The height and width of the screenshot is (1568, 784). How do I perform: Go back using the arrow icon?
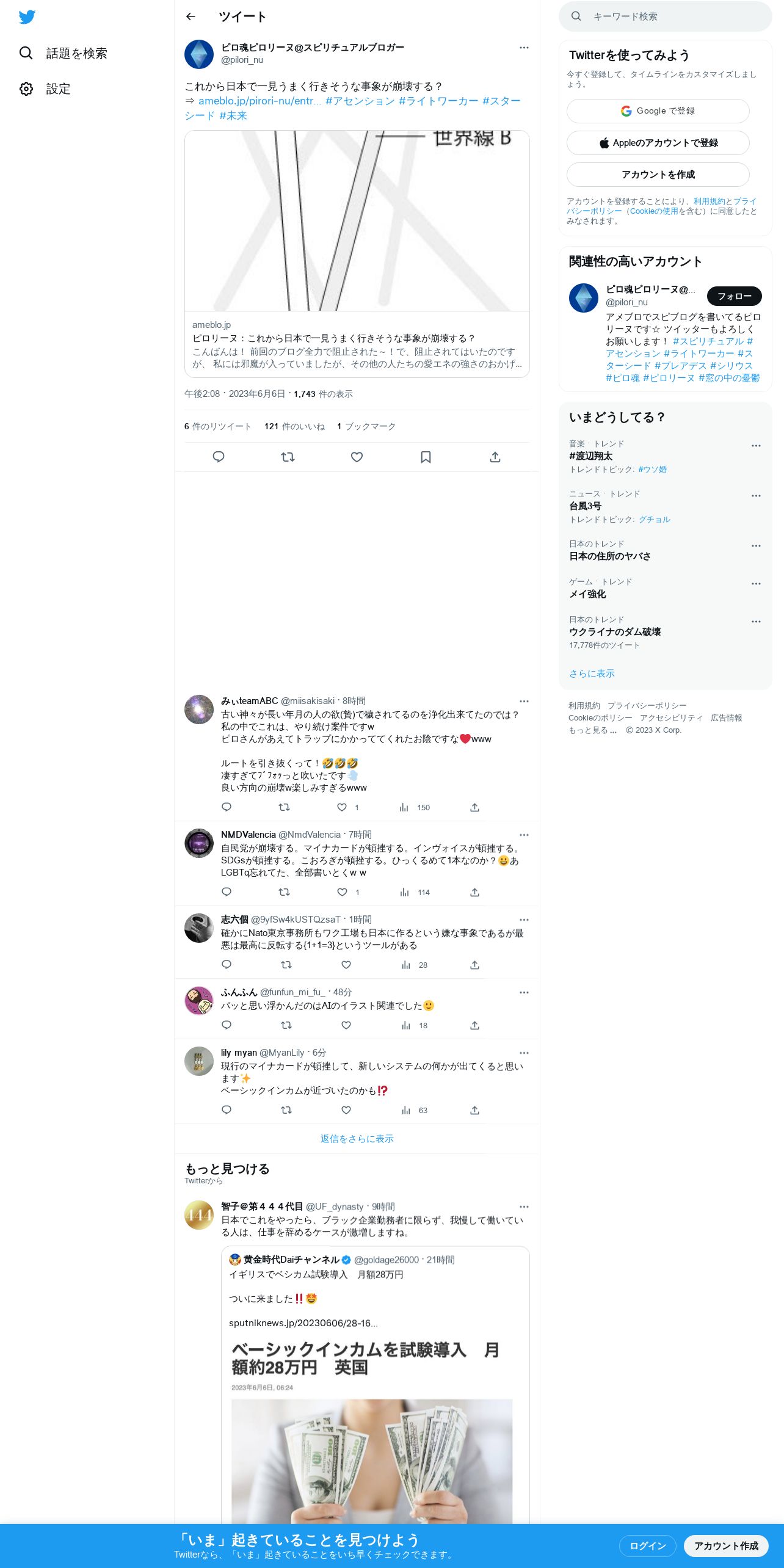[191, 17]
